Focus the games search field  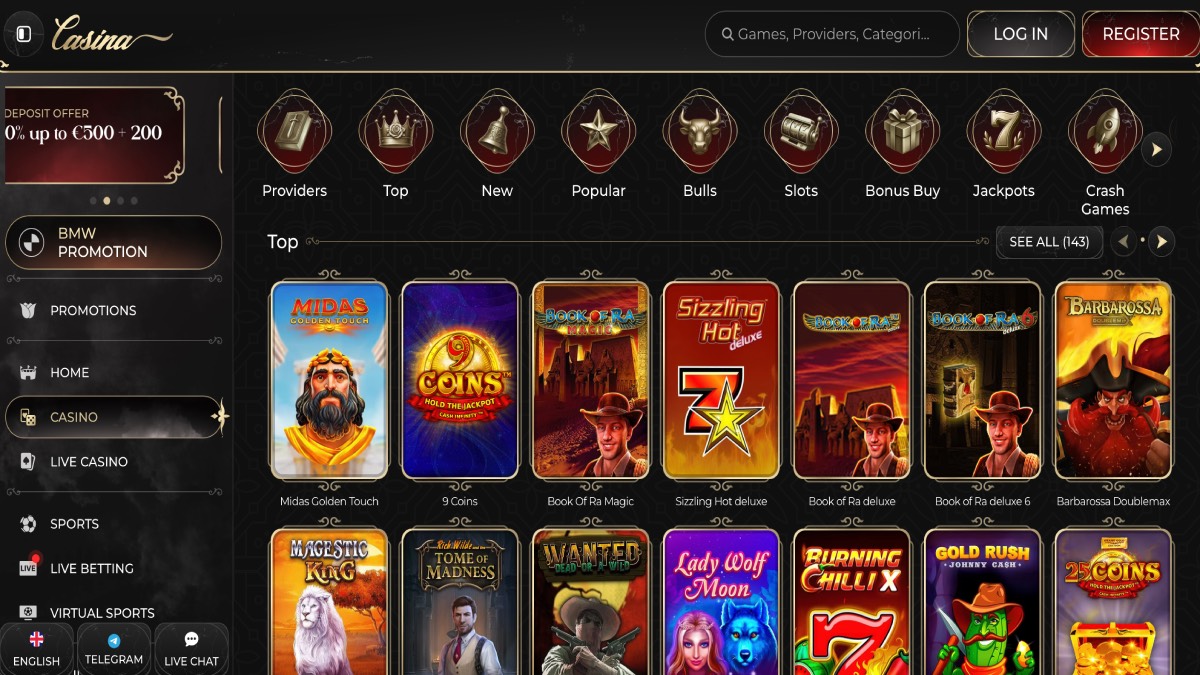click(832, 34)
